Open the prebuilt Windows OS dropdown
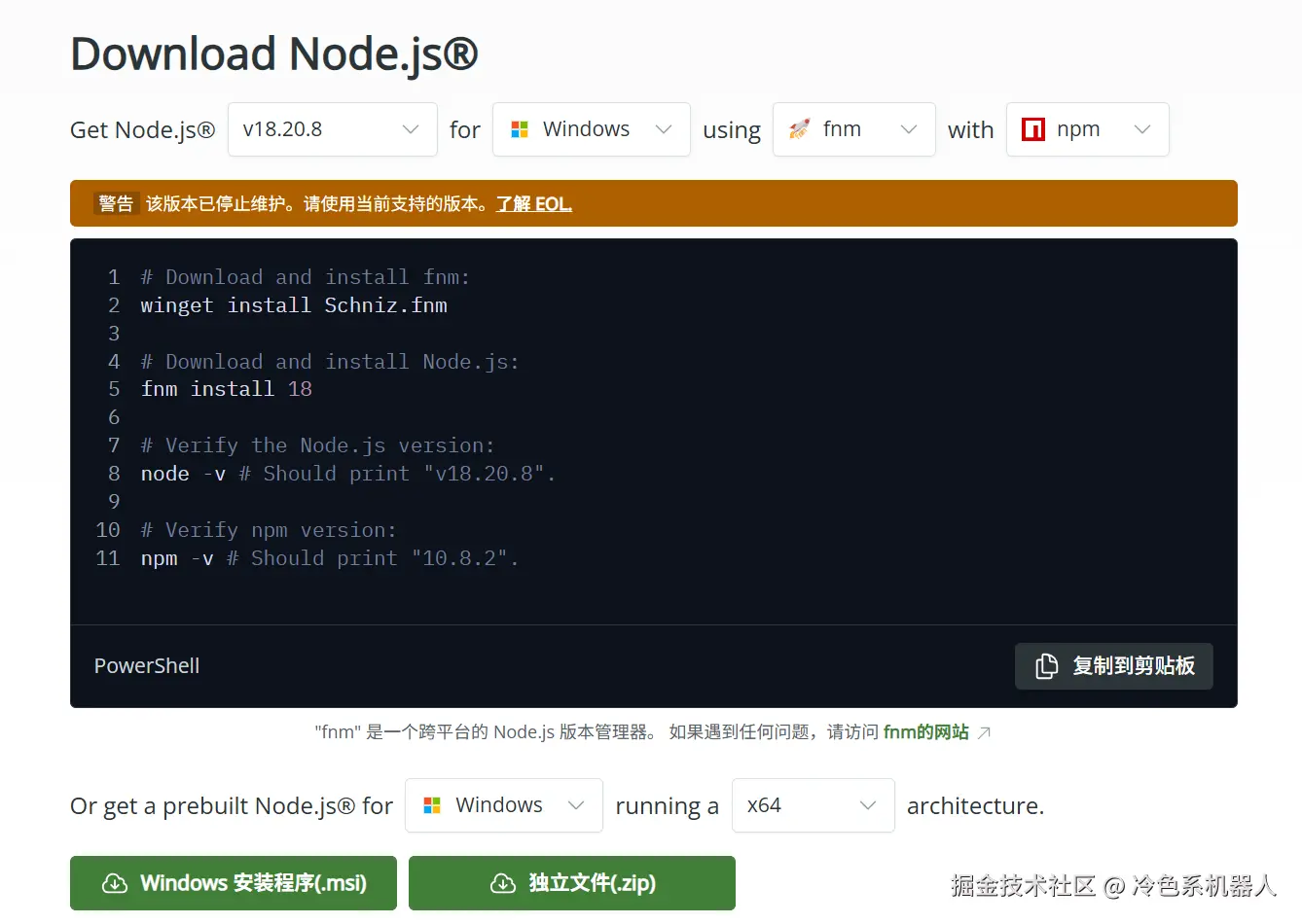Image resolution: width=1302 pixels, height=924 pixels. click(504, 805)
